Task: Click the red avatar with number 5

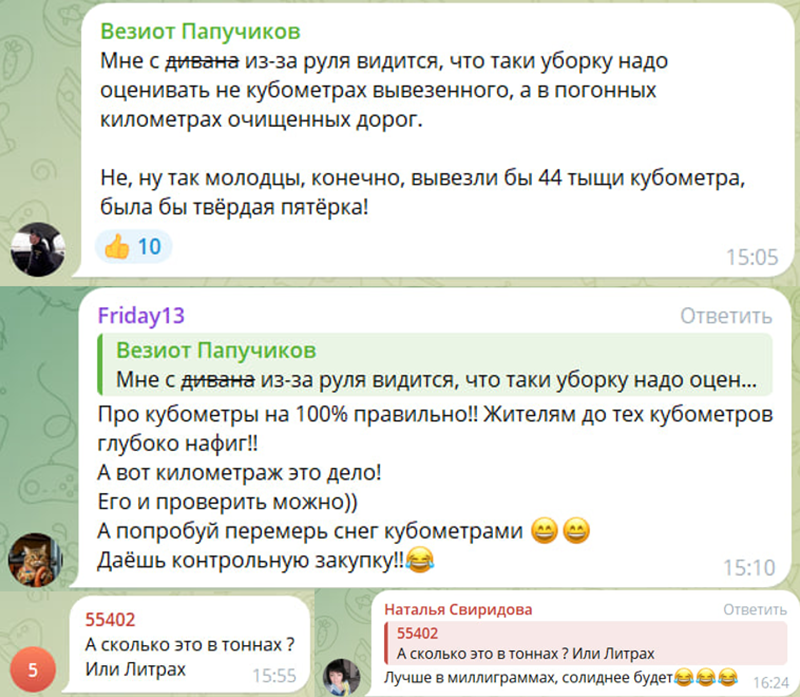Action: point(33,669)
